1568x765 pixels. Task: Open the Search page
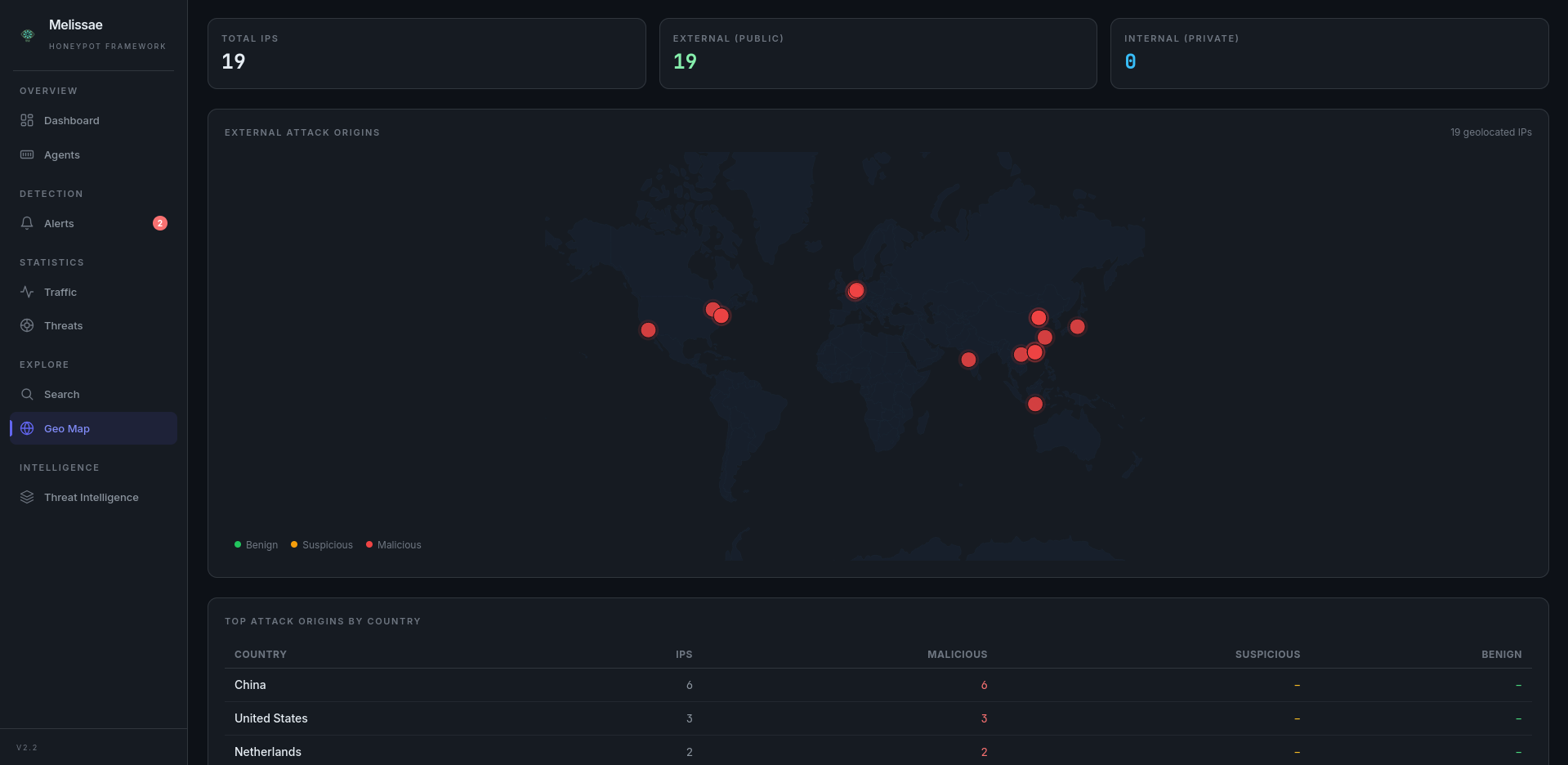tap(93, 394)
